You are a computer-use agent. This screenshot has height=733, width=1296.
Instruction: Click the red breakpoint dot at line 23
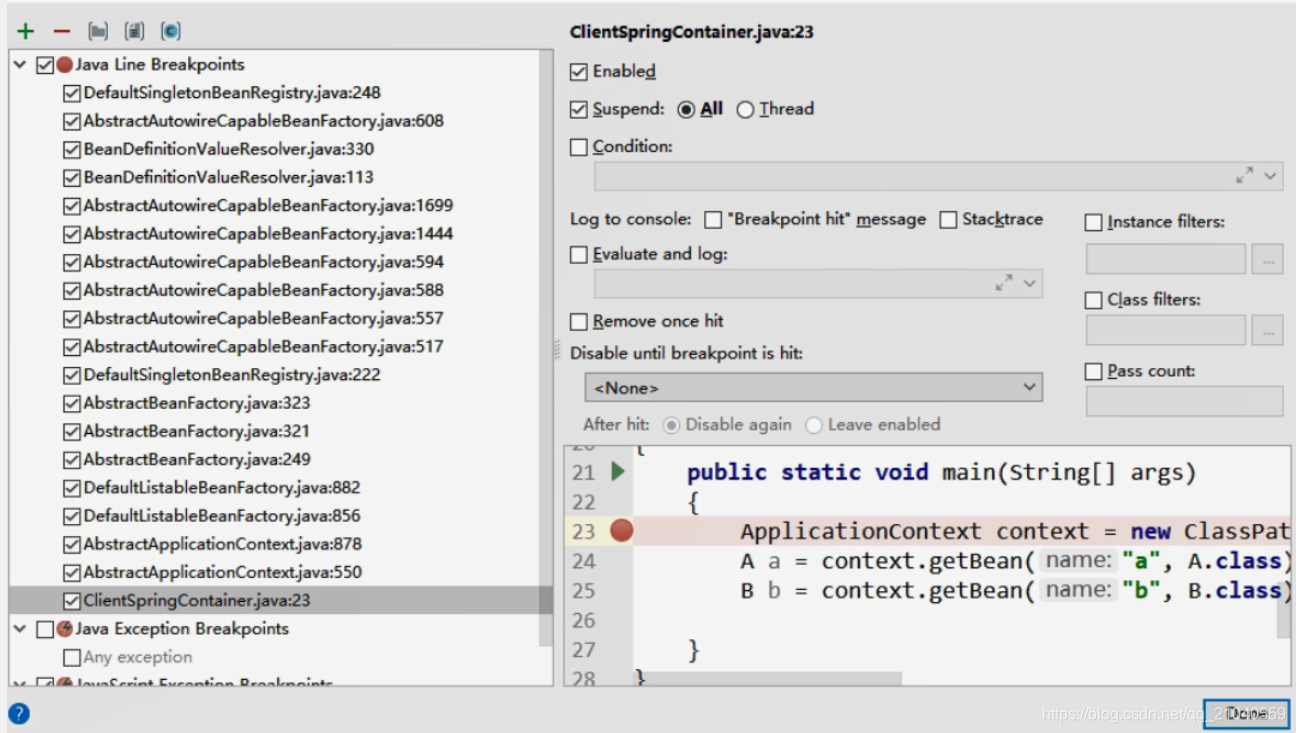click(x=622, y=531)
